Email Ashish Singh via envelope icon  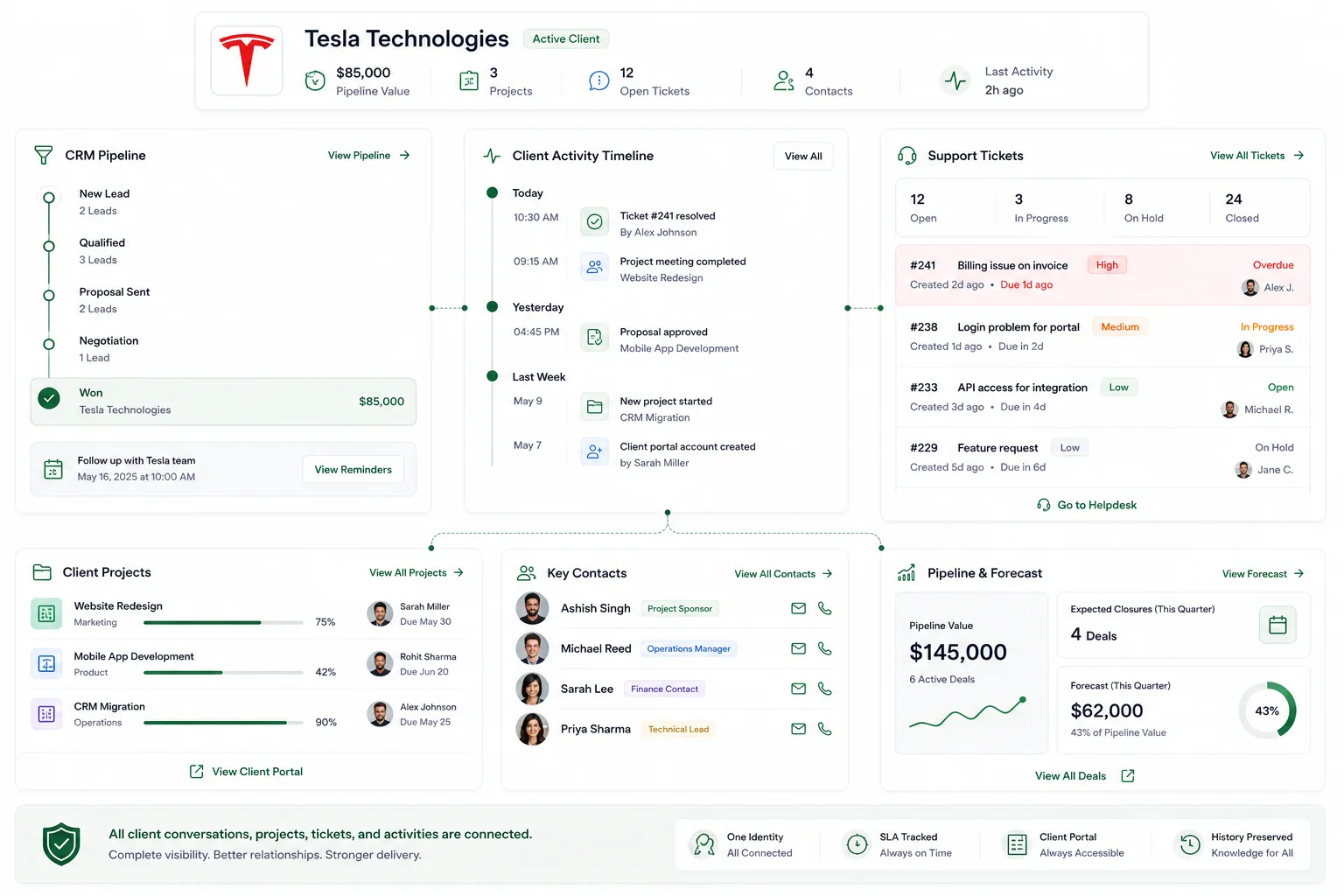pos(798,608)
